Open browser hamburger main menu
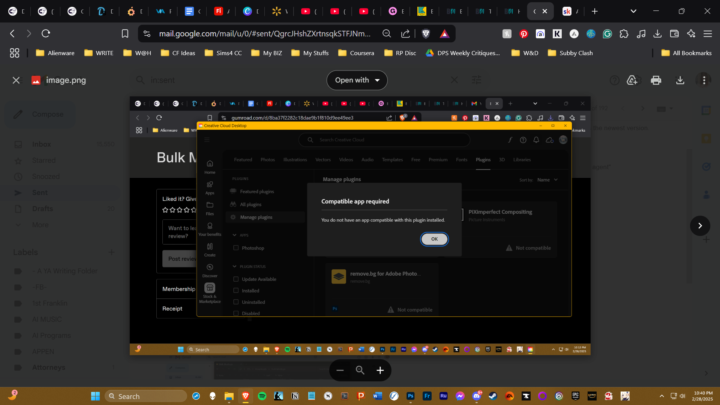This screenshot has width=720, height=405. click(708, 34)
